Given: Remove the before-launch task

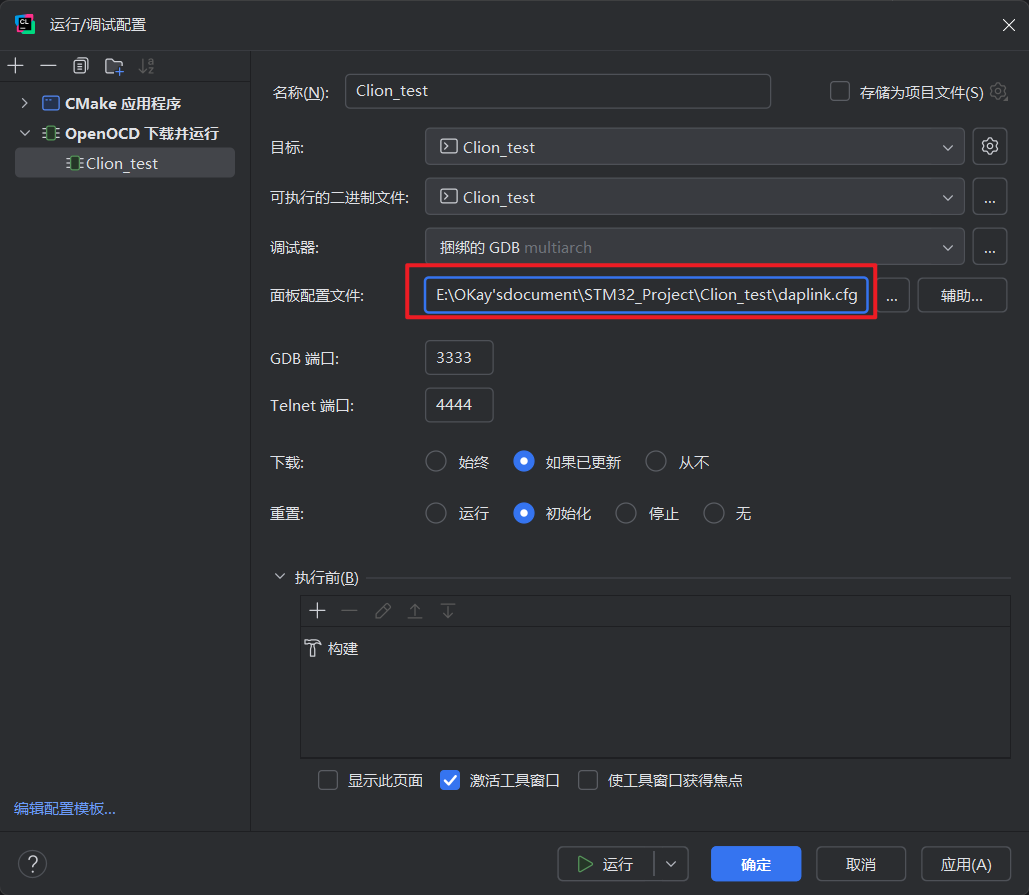Looking at the screenshot, I should point(350,611).
